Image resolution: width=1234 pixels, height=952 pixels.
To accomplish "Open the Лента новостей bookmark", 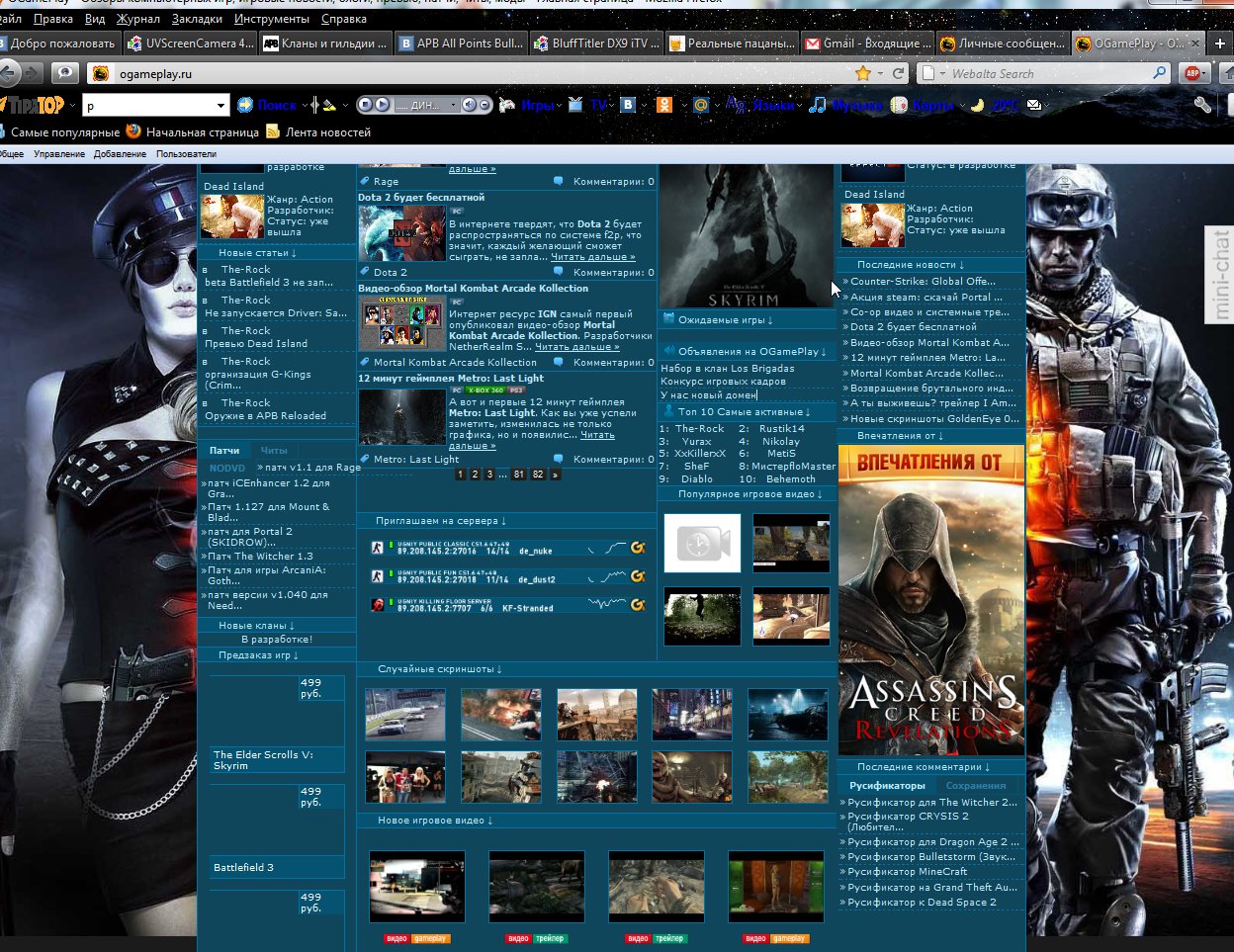I will [x=318, y=131].
